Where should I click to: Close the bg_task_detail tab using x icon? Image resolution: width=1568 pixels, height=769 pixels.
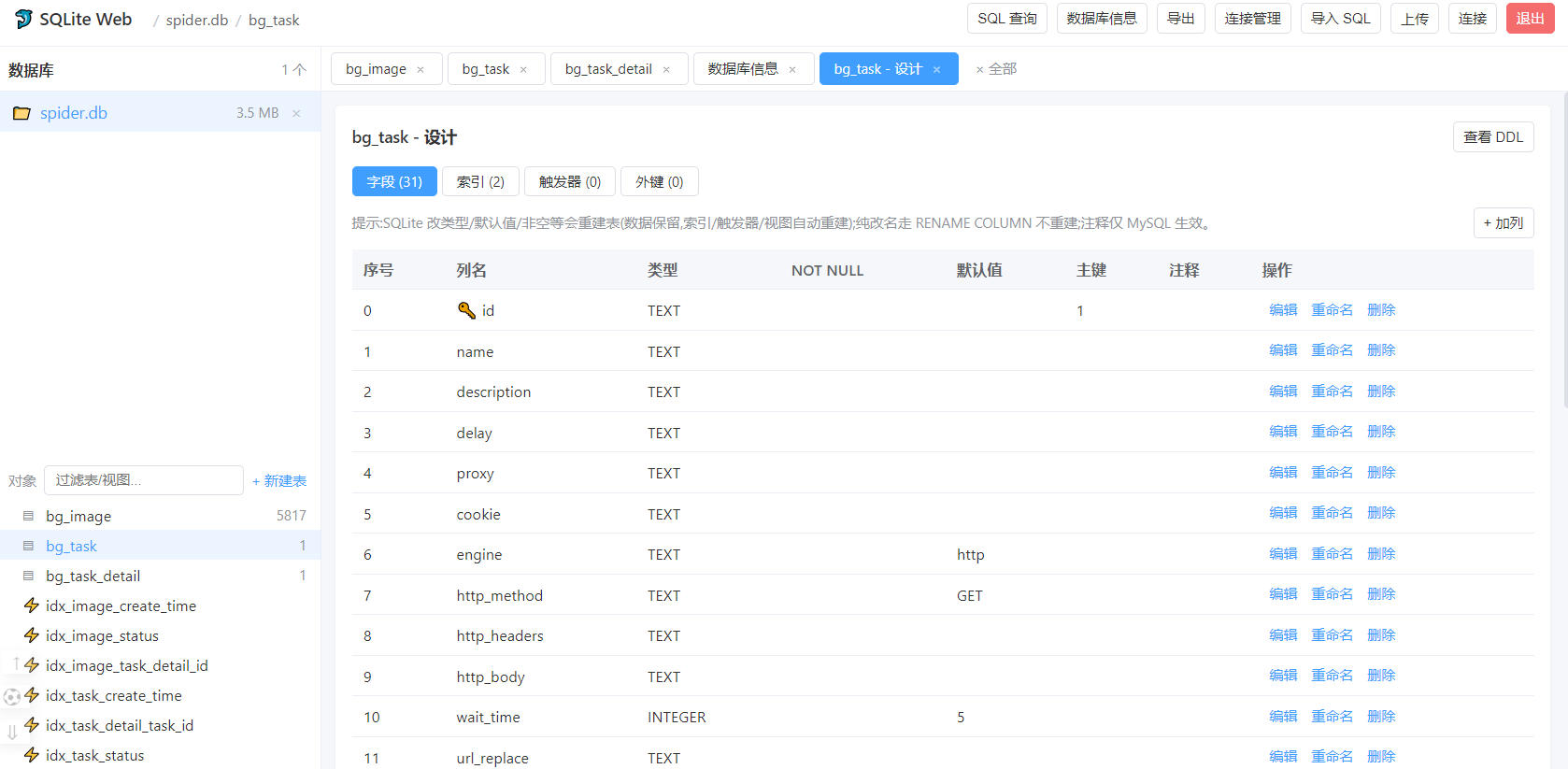point(666,70)
